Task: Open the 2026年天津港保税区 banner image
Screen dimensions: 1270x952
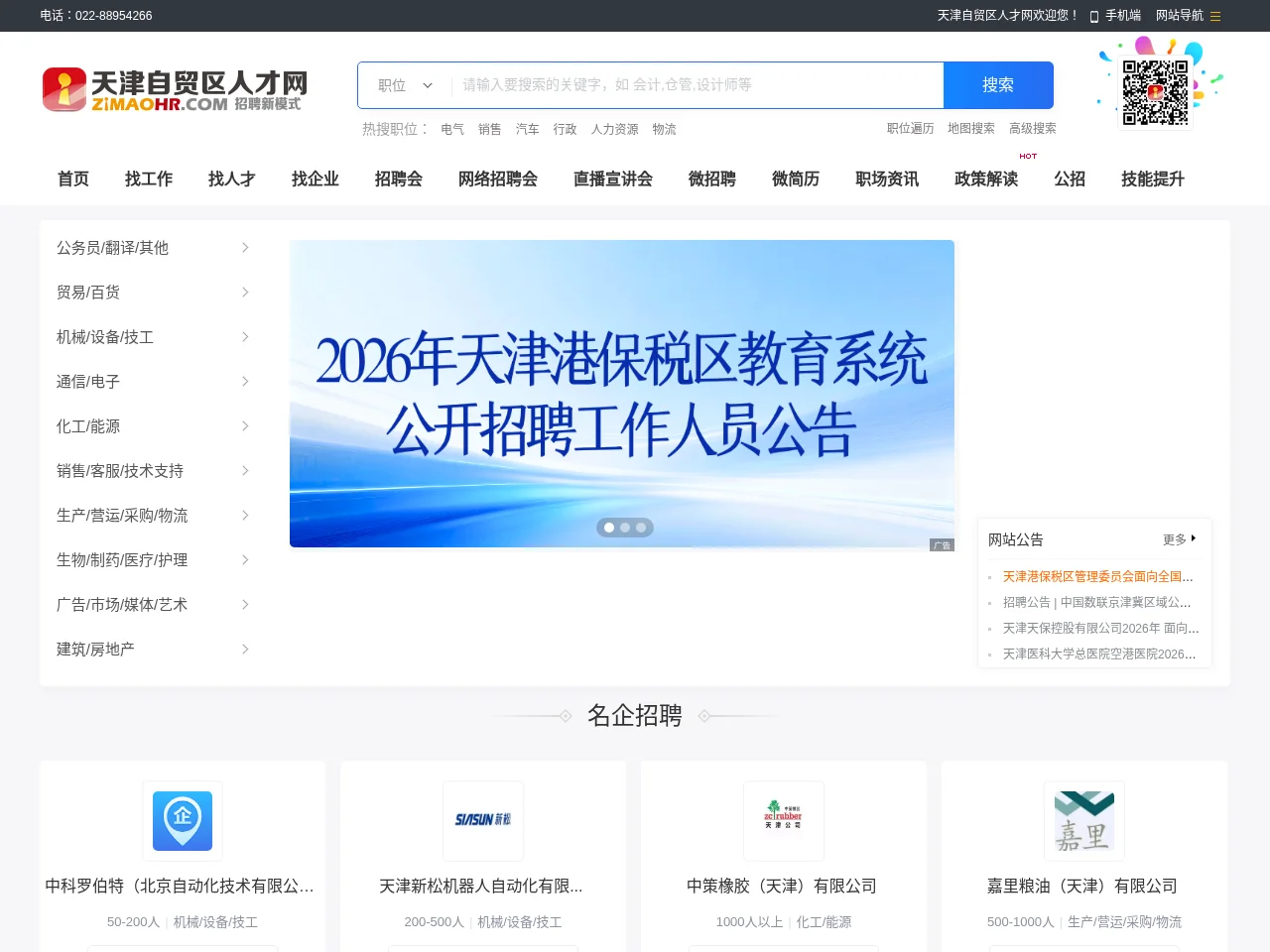Action: (622, 394)
